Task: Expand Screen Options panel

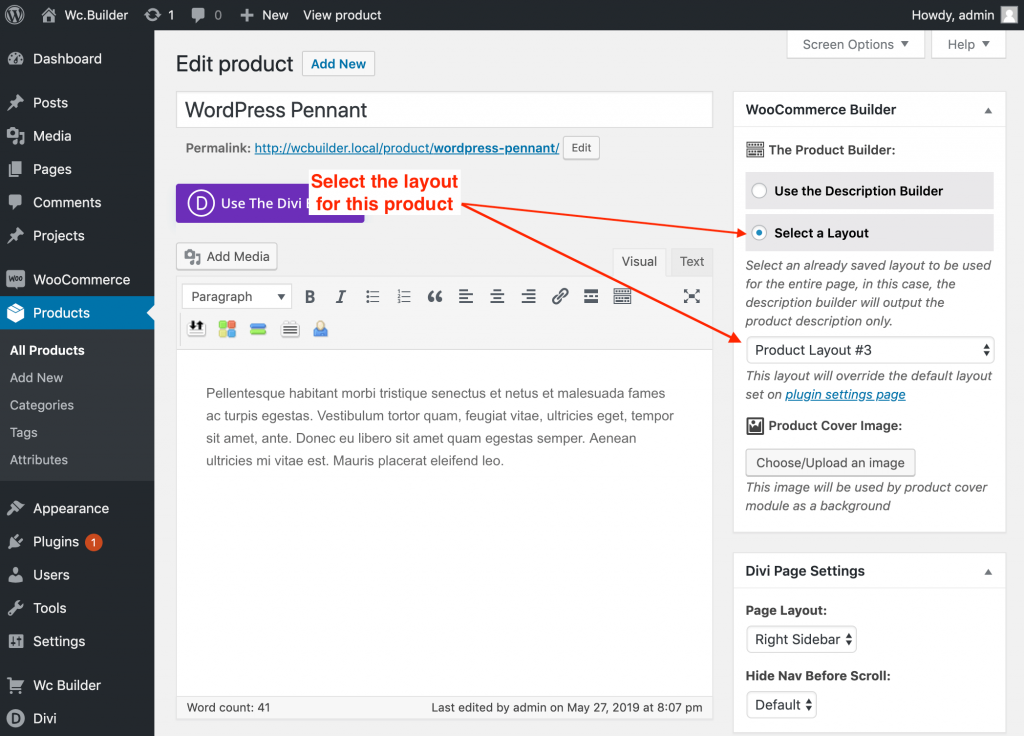Action: (x=856, y=44)
